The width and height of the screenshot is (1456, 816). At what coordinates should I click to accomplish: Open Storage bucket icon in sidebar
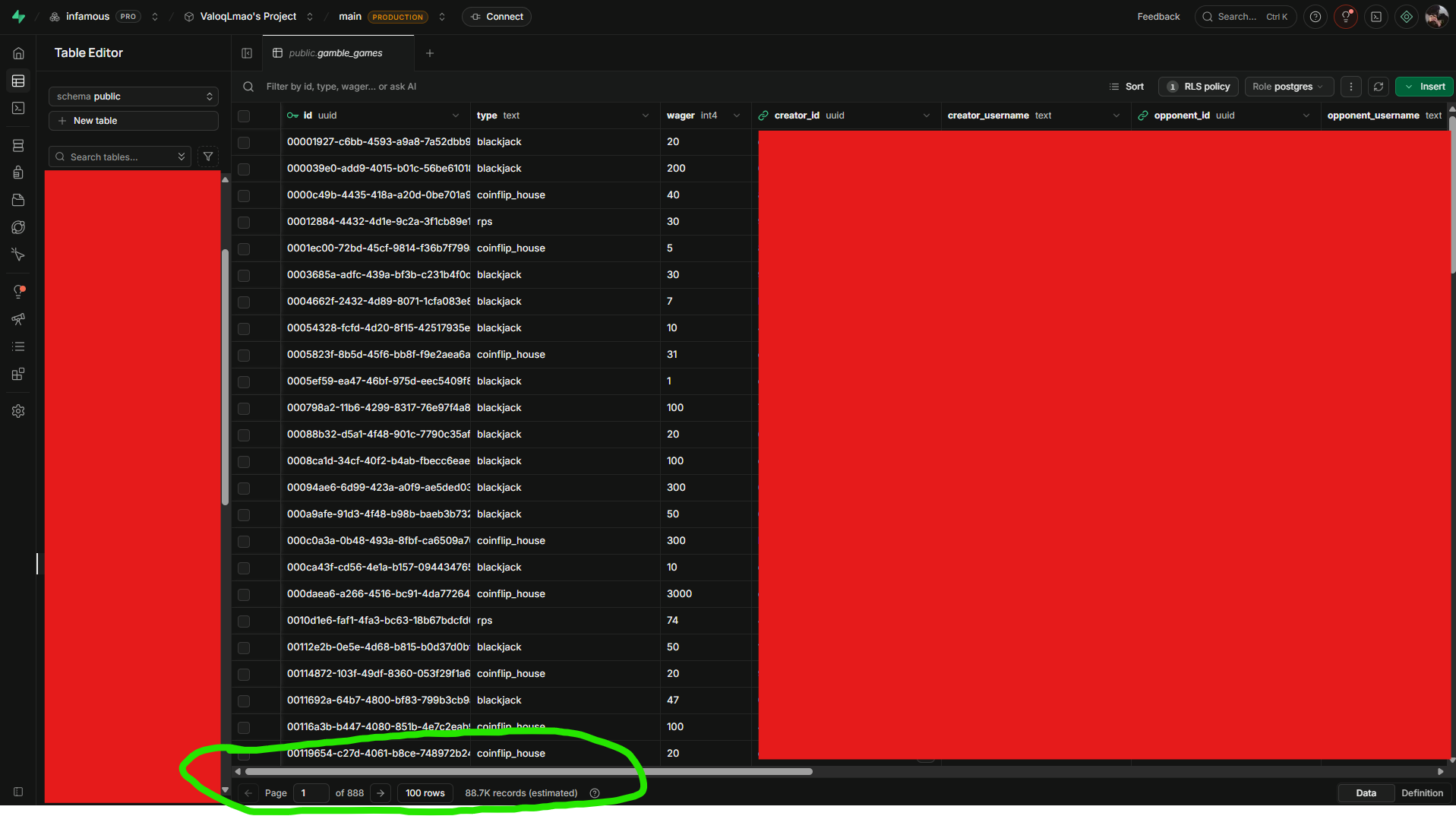pyautogui.click(x=18, y=200)
